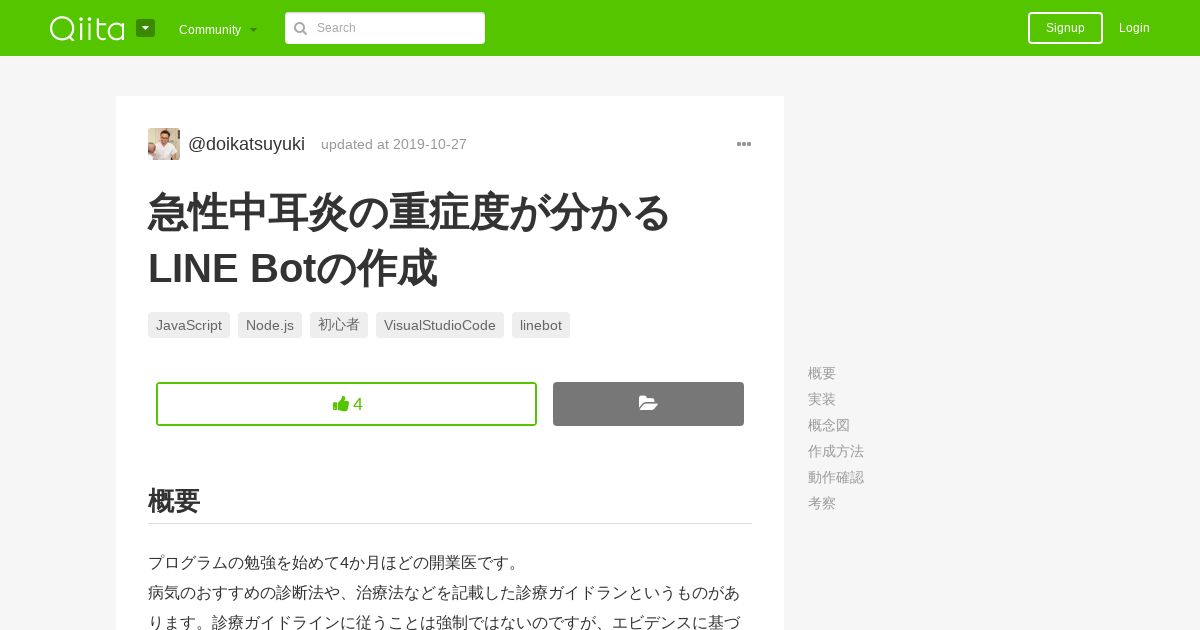Image resolution: width=1200 pixels, height=630 pixels.
Task: Jump to 作成方法 in table of contents
Action: 836,451
